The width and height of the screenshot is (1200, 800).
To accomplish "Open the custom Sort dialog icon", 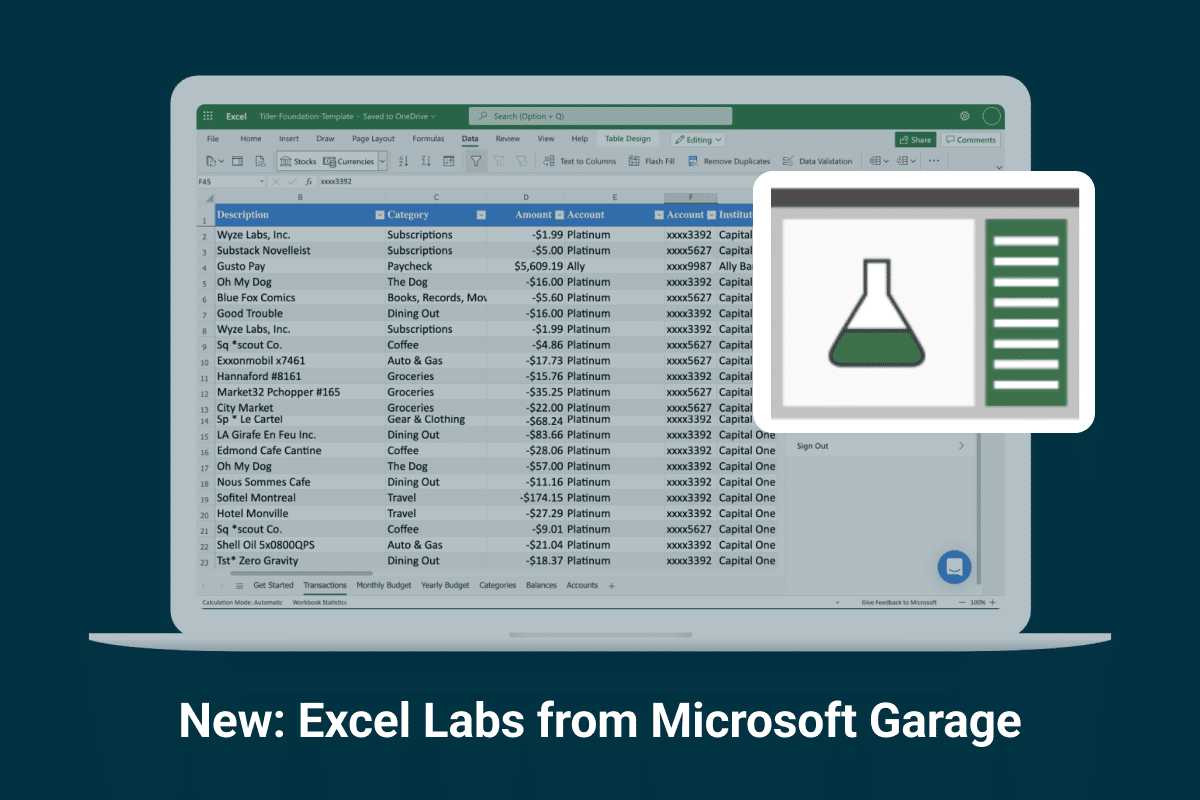I will pos(449,161).
